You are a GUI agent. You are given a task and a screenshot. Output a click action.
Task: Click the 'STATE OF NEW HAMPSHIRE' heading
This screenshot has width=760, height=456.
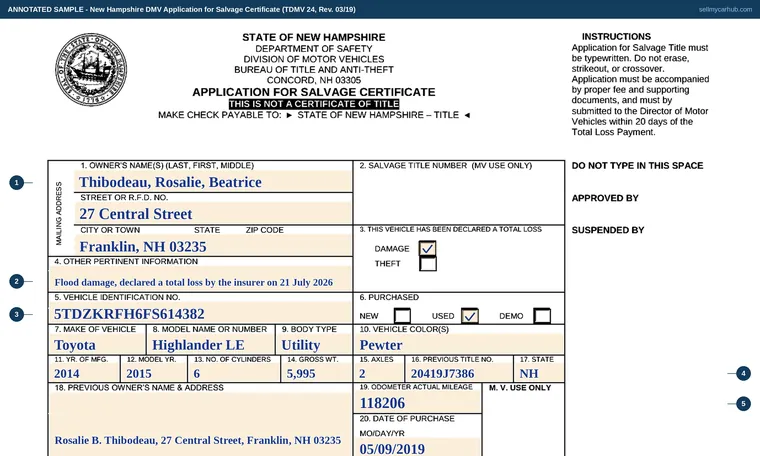pos(314,37)
